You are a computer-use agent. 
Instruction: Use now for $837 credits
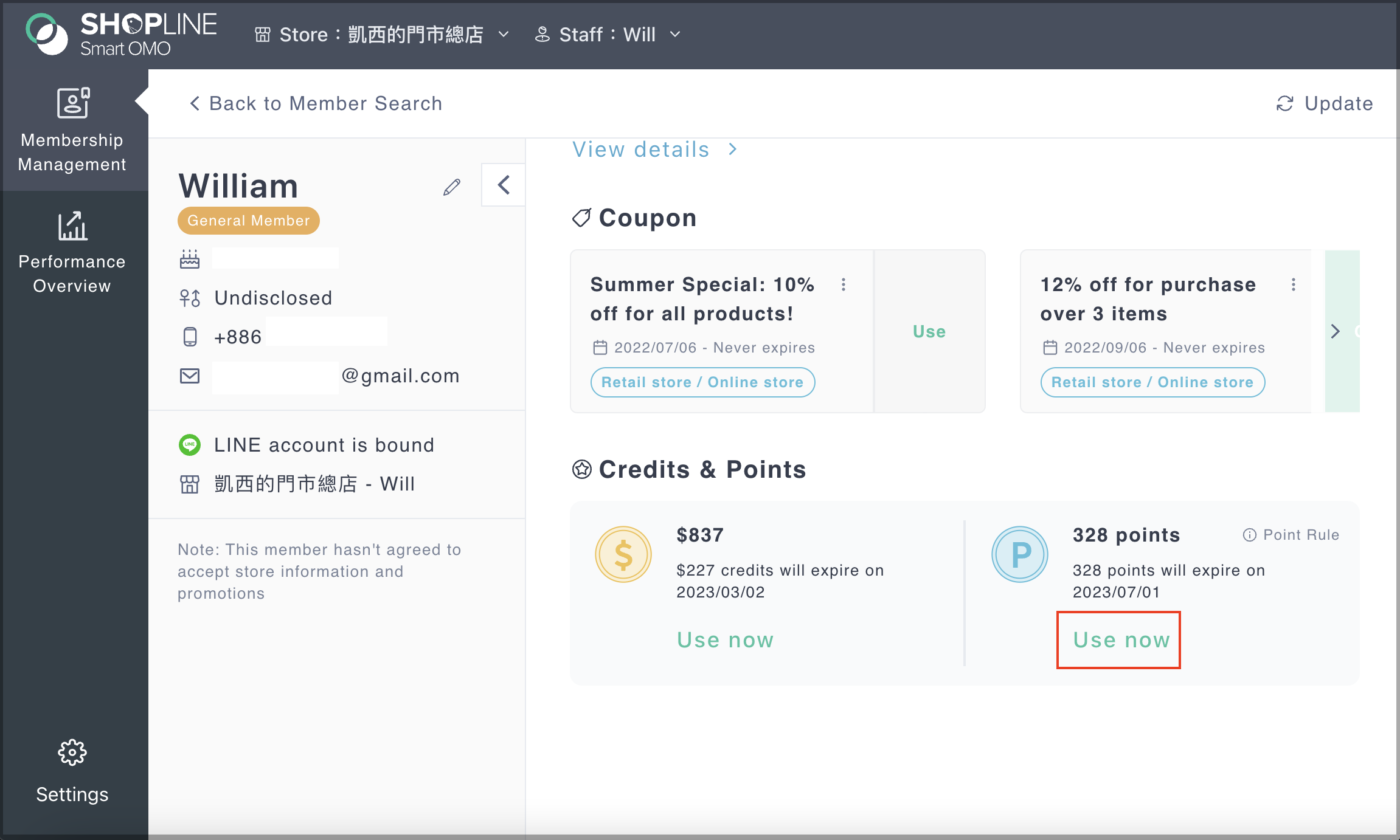[726, 640]
